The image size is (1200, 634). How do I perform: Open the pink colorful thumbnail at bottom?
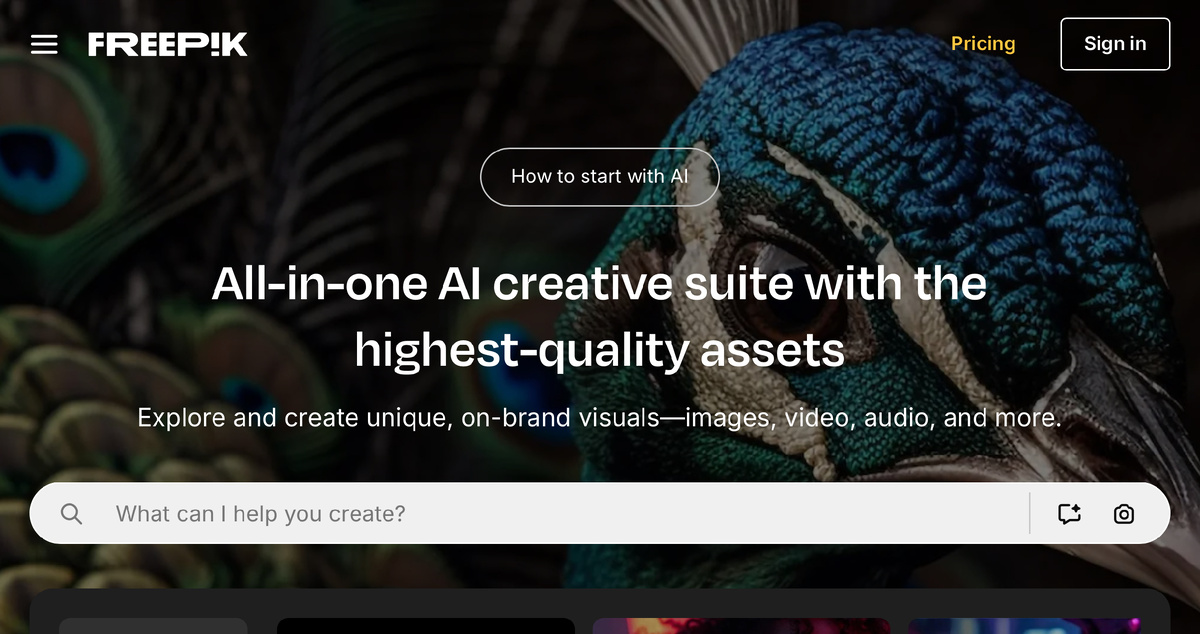(741, 626)
